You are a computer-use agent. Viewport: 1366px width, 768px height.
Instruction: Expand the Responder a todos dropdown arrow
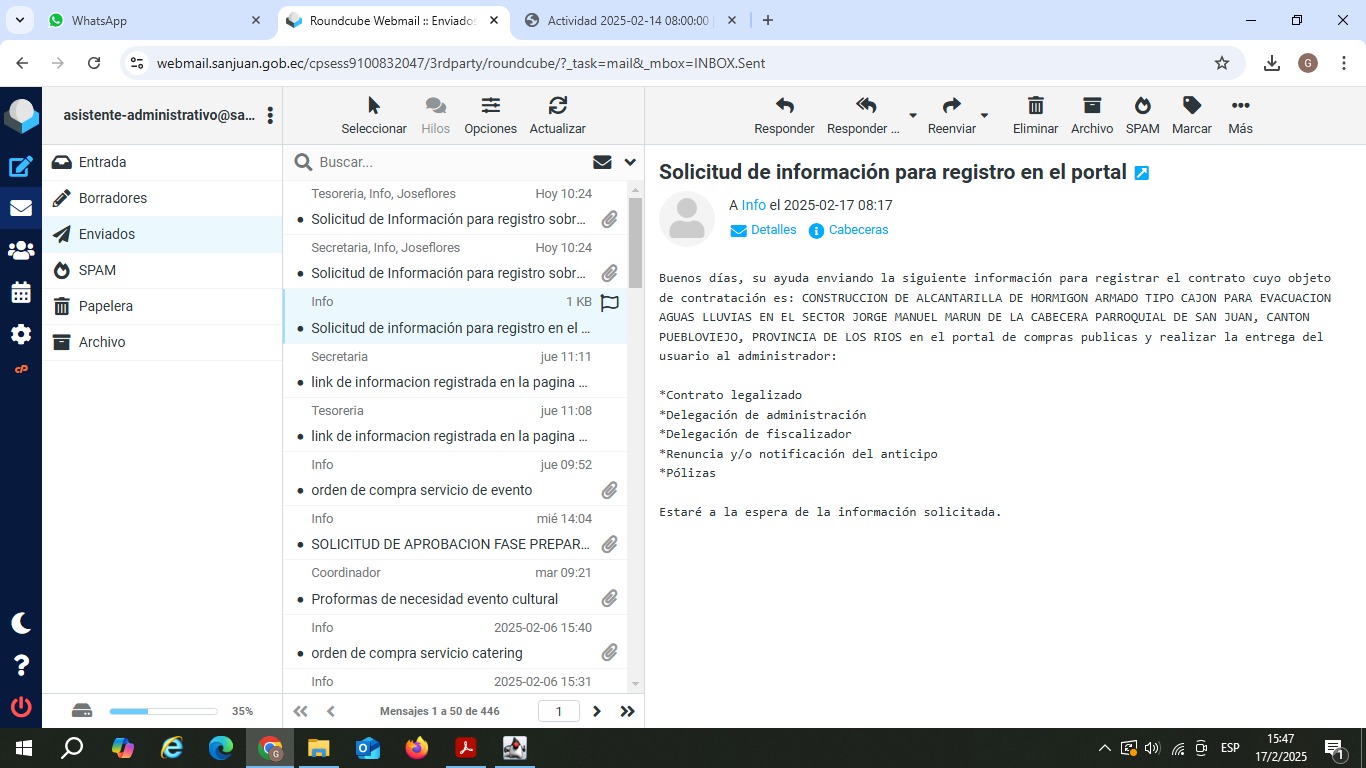(x=912, y=115)
